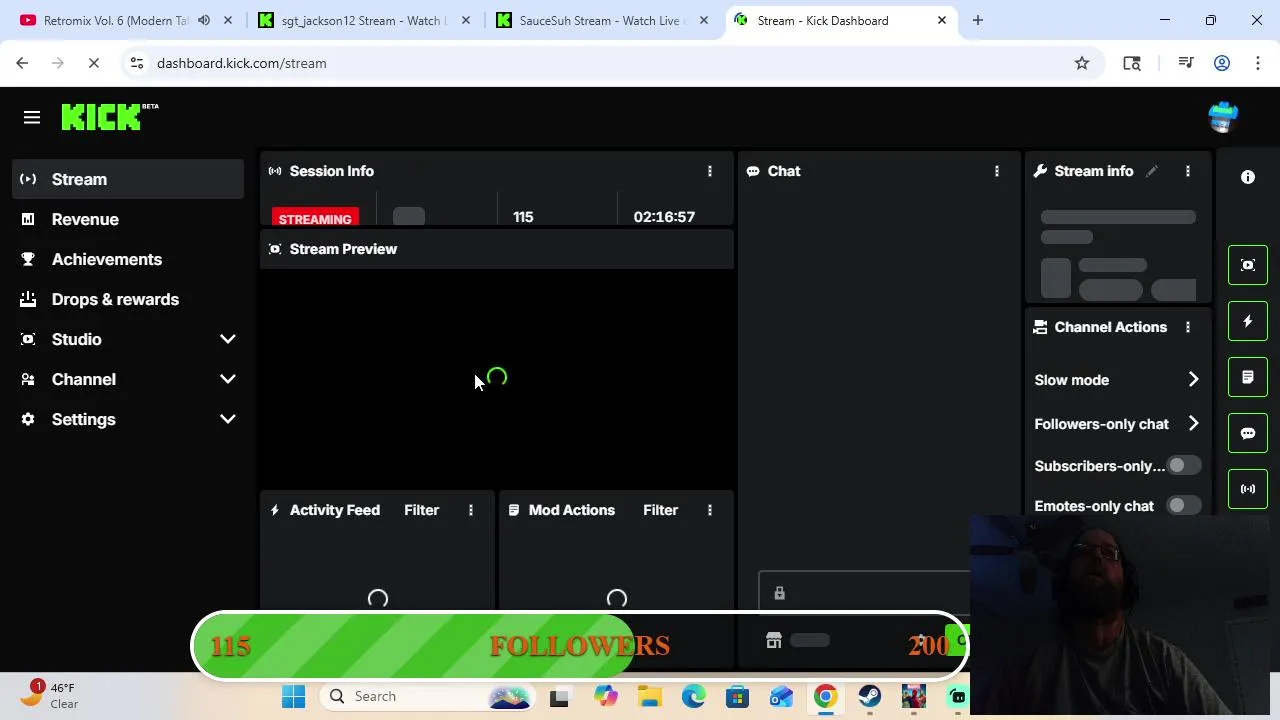The height and width of the screenshot is (720, 1280).
Task: Bookmark this page with star icon
Action: click(1082, 63)
